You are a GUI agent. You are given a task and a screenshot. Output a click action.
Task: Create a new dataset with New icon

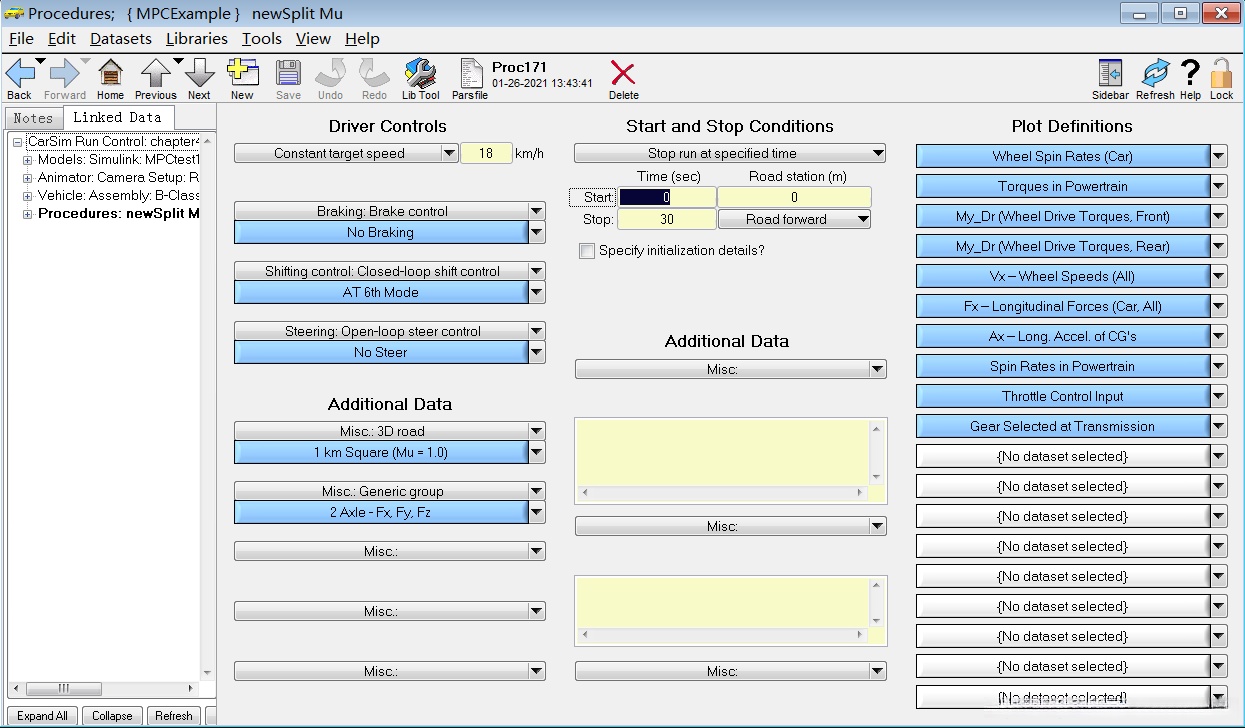242,75
